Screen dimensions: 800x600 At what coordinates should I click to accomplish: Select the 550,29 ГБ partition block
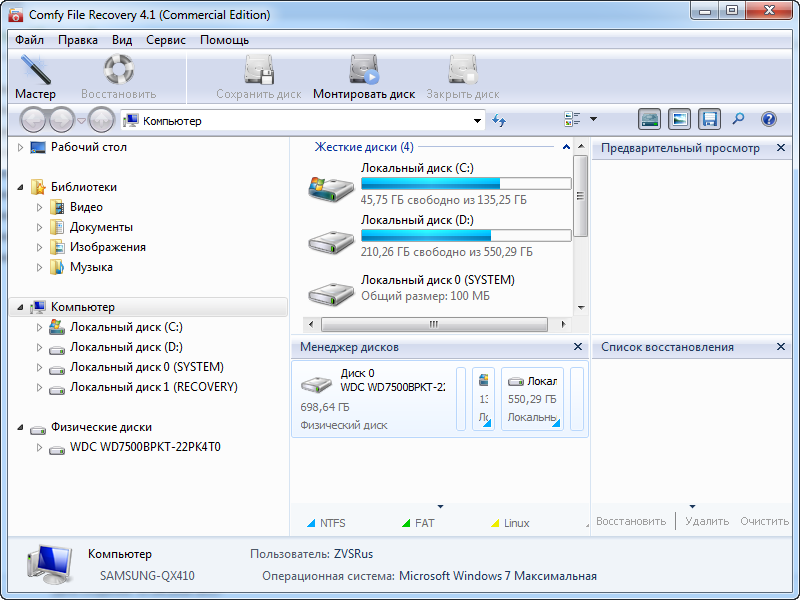point(532,399)
